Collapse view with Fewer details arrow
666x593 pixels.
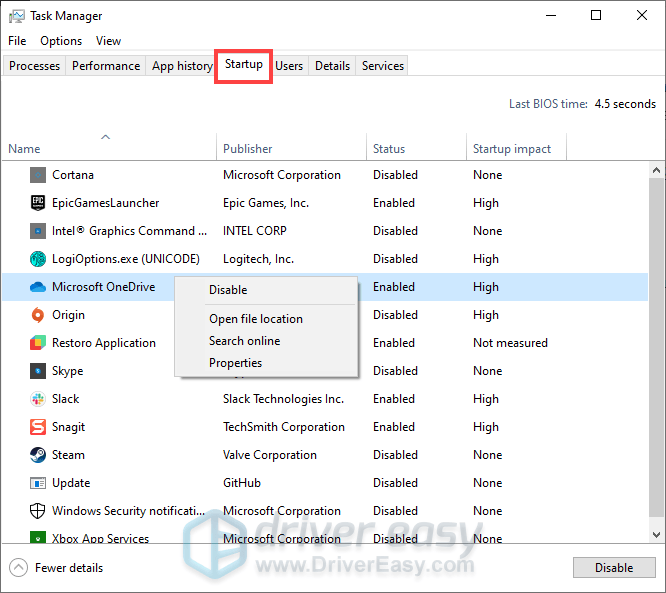click(18, 568)
